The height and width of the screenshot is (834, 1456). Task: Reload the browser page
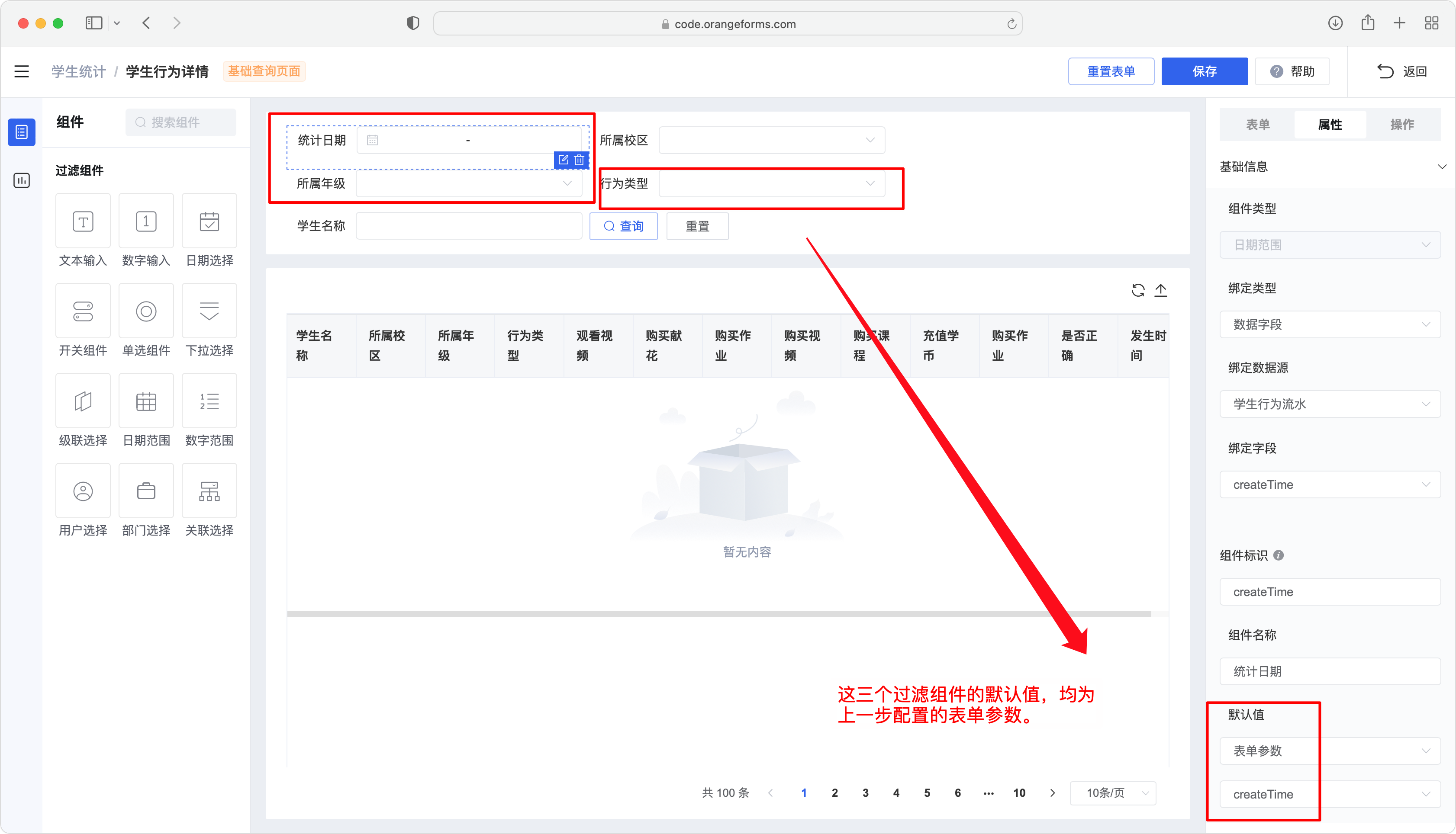1011,23
